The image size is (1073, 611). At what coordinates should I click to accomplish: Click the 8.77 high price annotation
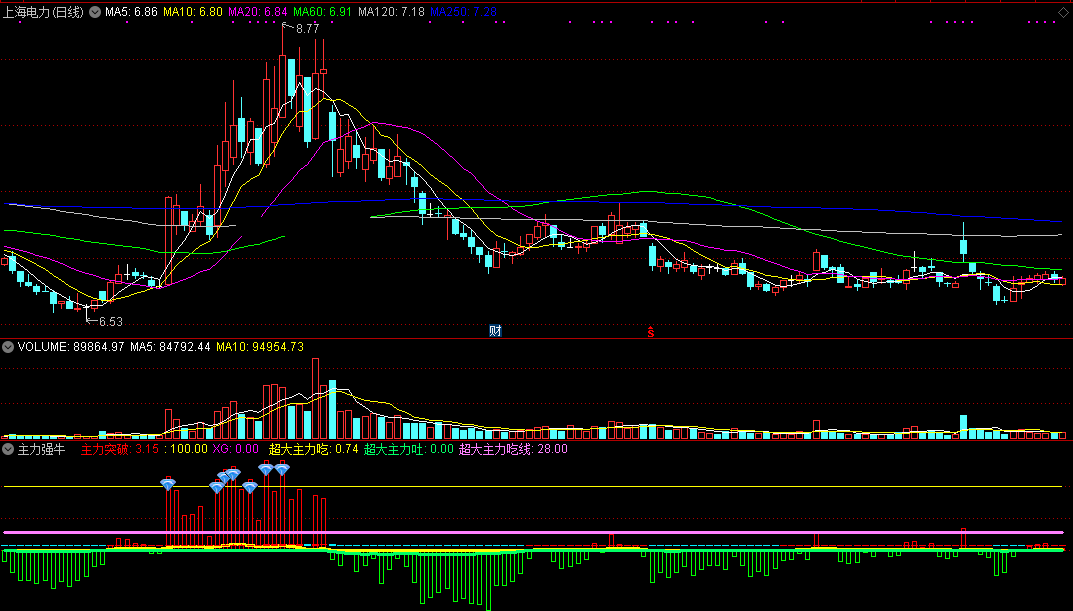click(307, 29)
